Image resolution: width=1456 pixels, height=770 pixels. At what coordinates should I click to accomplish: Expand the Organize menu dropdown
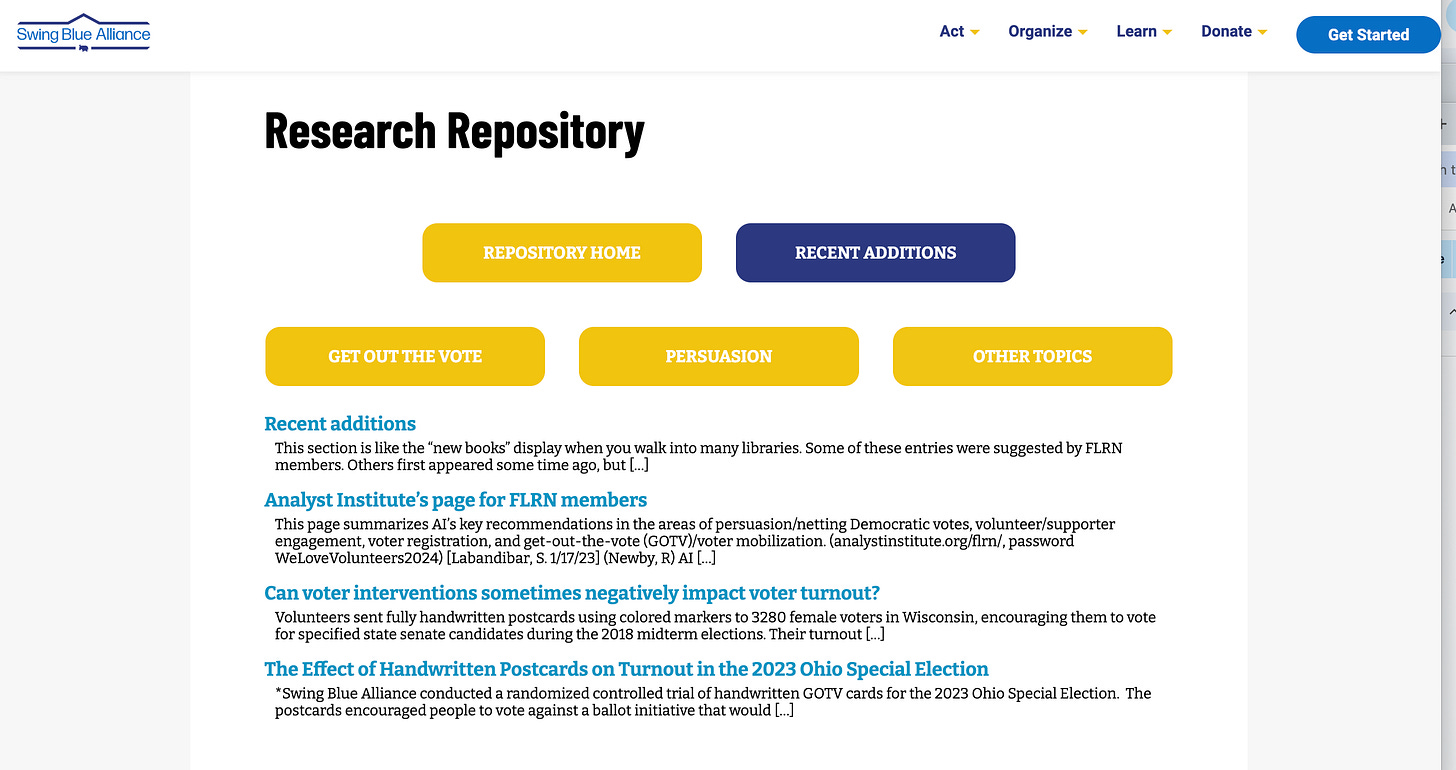click(1047, 31)
